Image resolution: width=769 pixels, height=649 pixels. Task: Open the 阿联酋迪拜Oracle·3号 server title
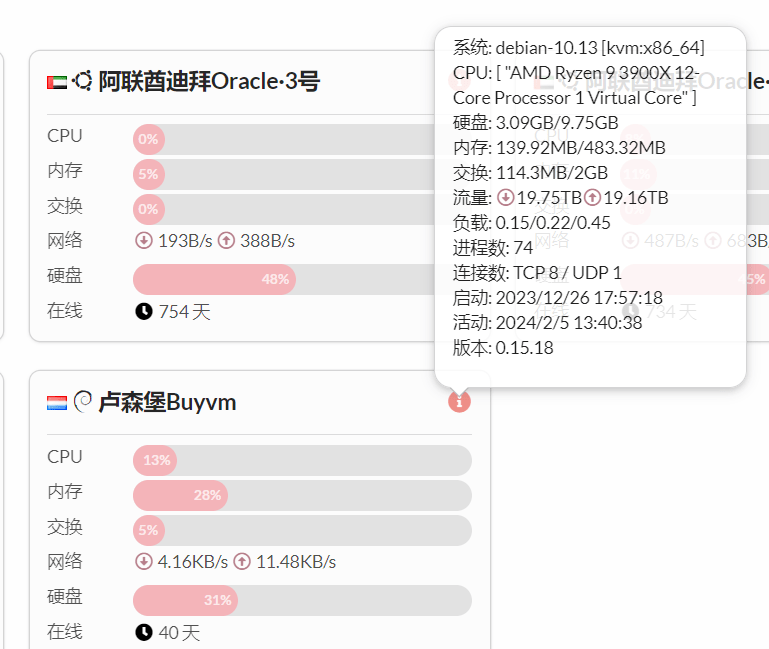209,82
